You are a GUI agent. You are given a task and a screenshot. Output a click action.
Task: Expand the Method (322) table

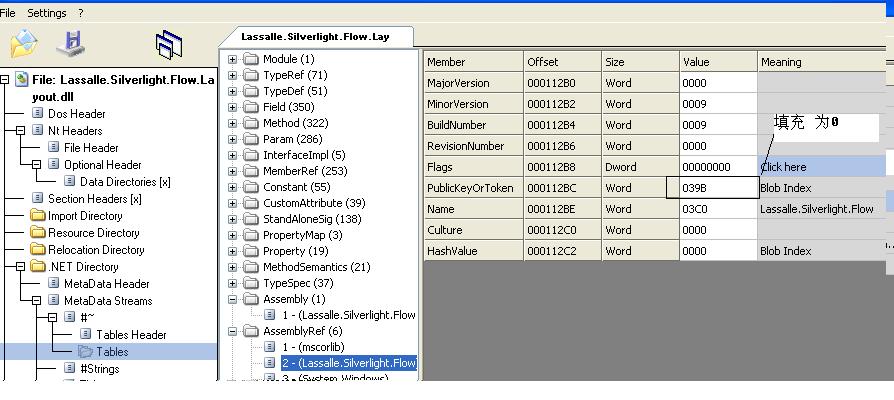(232, 123)
